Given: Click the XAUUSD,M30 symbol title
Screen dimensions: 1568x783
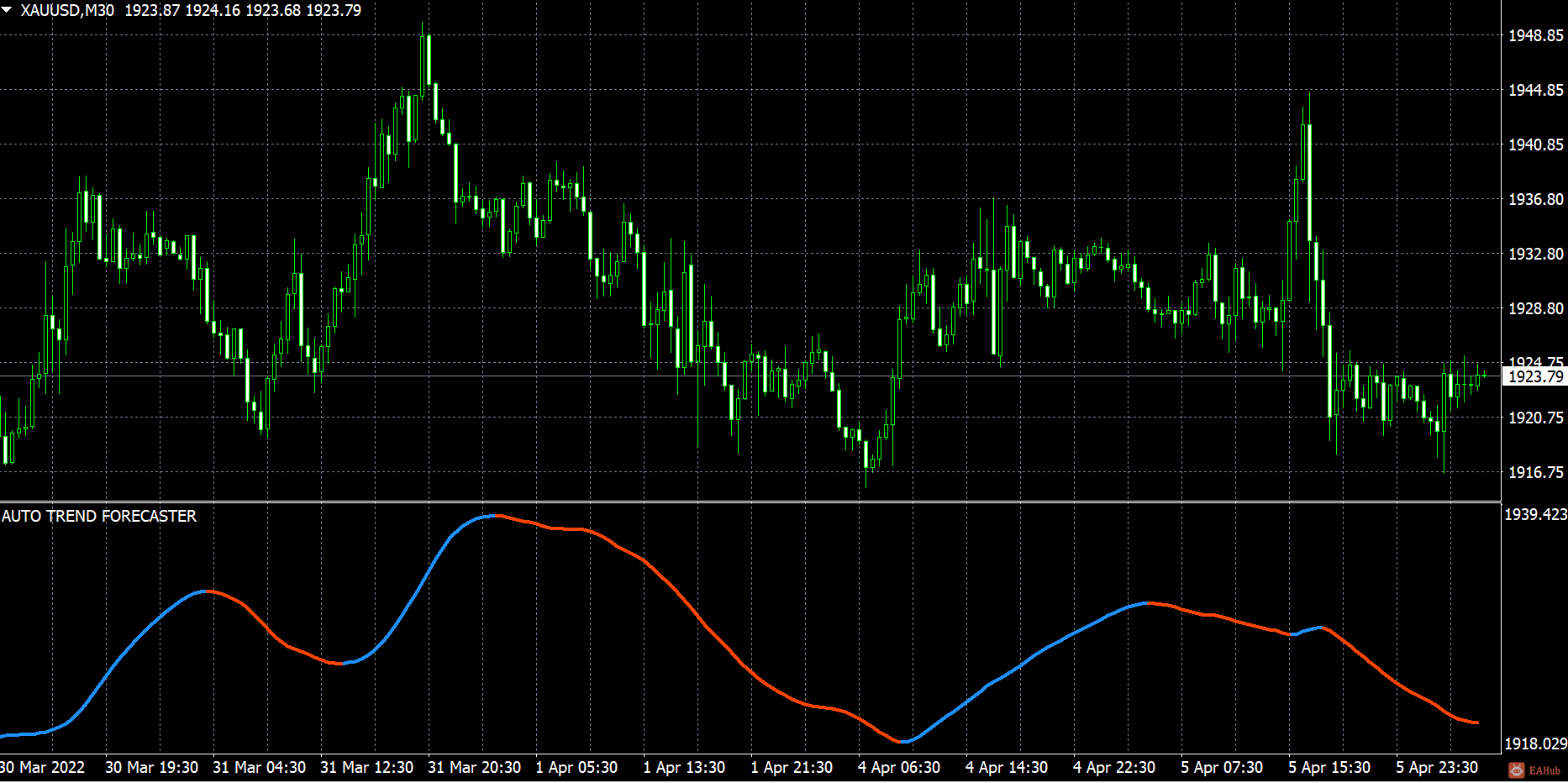Looking at the screenshot, I should click(x=67, y=11).
